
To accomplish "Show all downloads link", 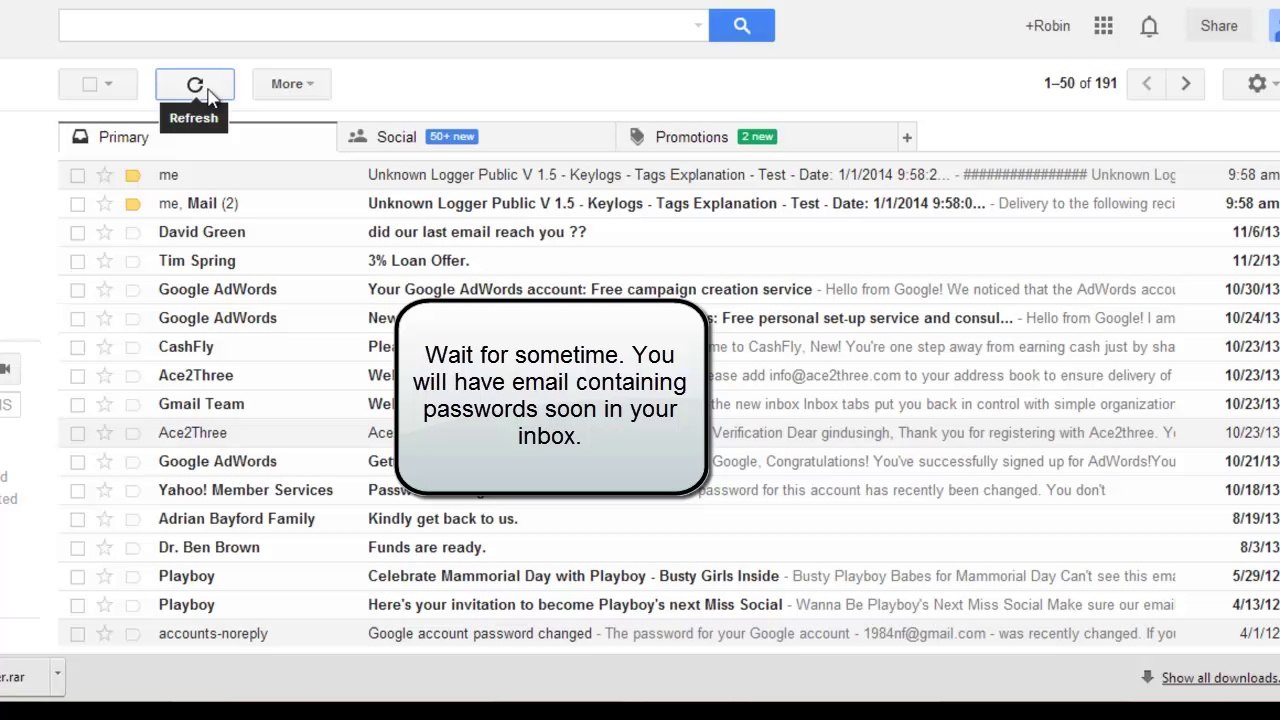I will (1220, 678).
